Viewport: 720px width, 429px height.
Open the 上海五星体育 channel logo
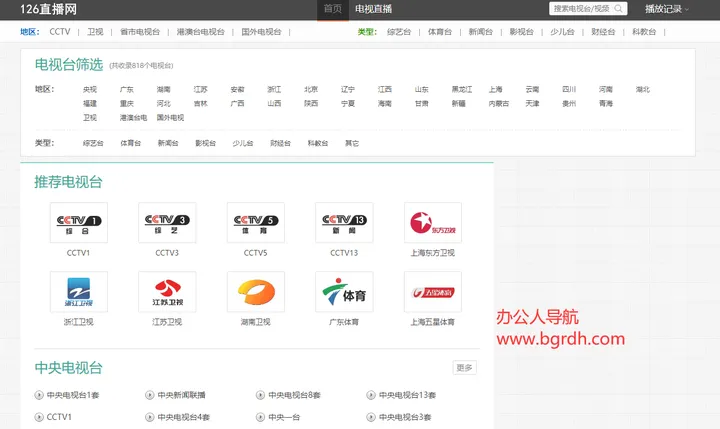tap(433, 292)
